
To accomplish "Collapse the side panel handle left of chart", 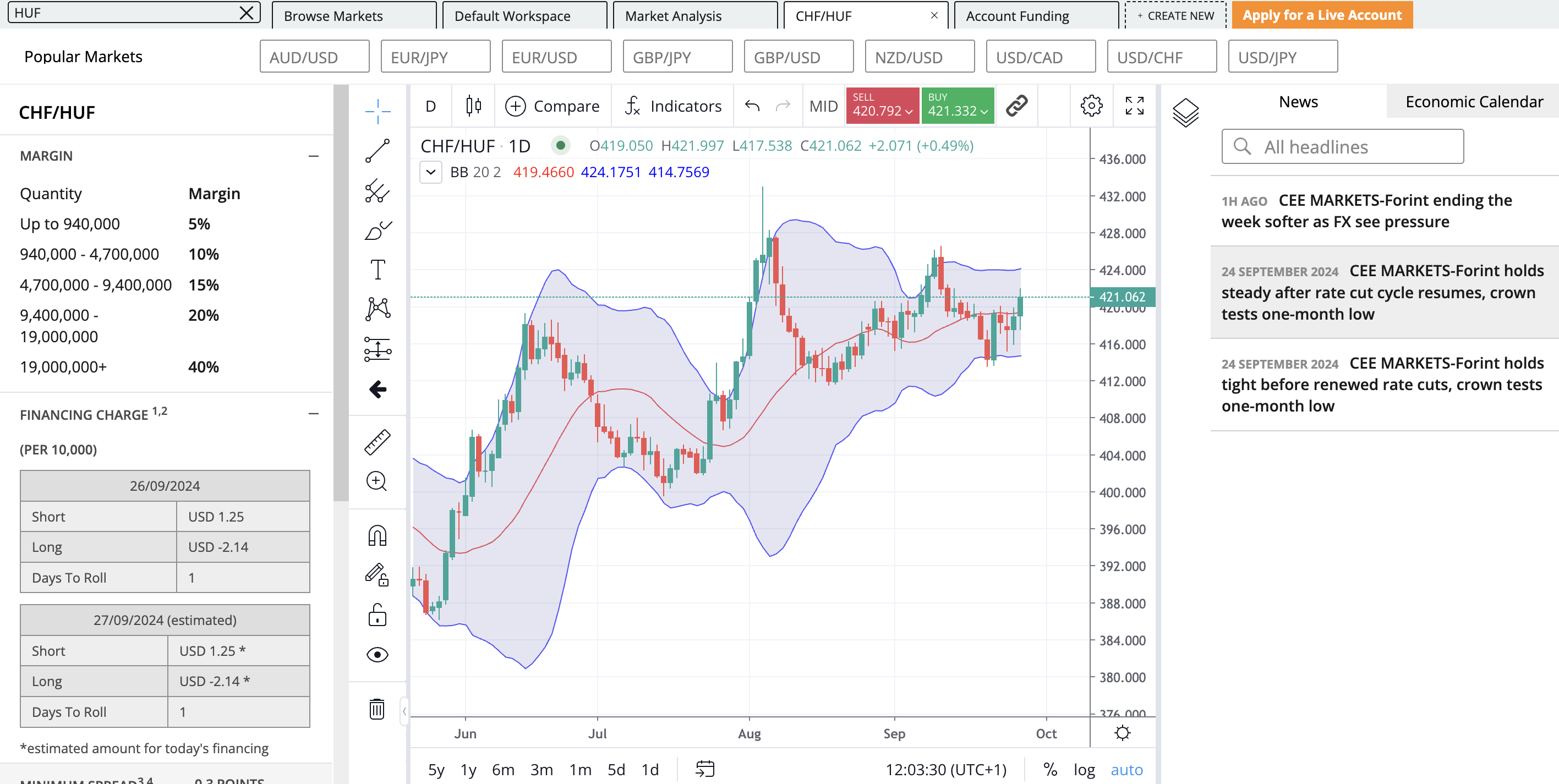I will click(x=404, y=711).
